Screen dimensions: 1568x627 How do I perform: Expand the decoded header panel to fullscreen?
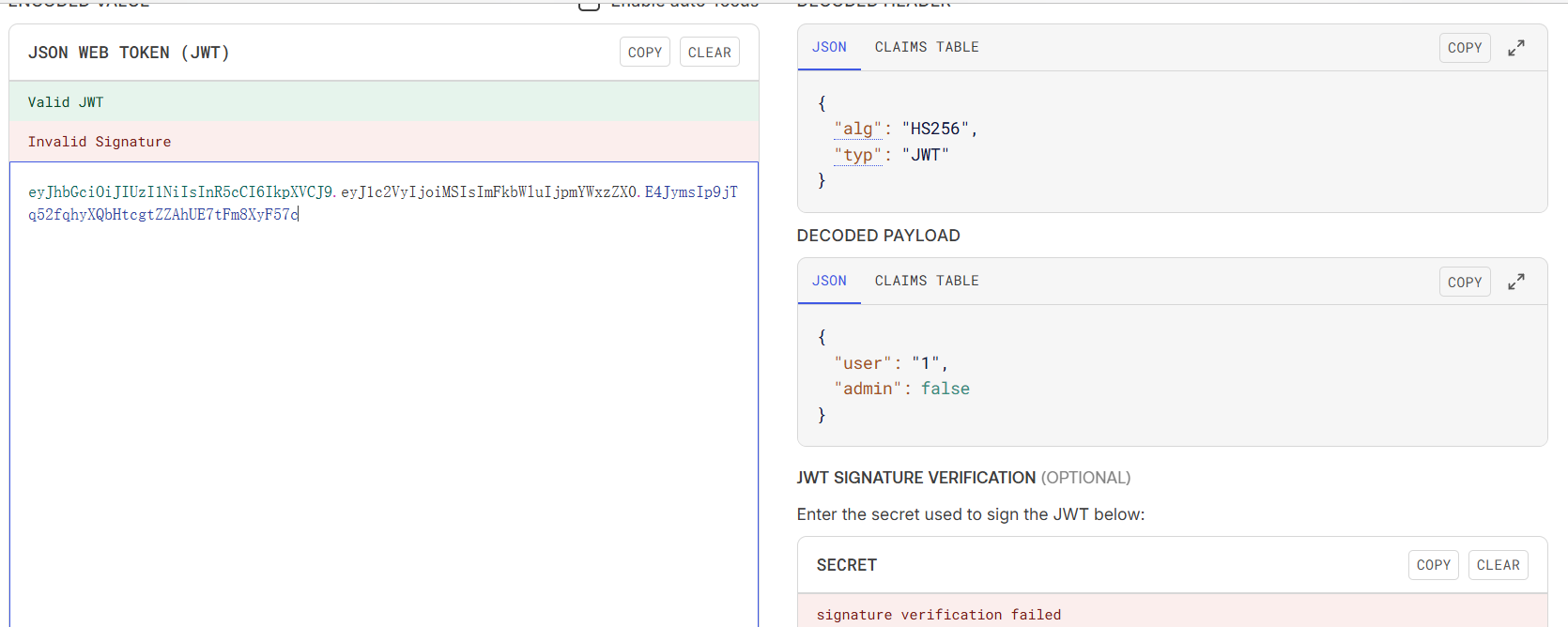coord(1515,48)
